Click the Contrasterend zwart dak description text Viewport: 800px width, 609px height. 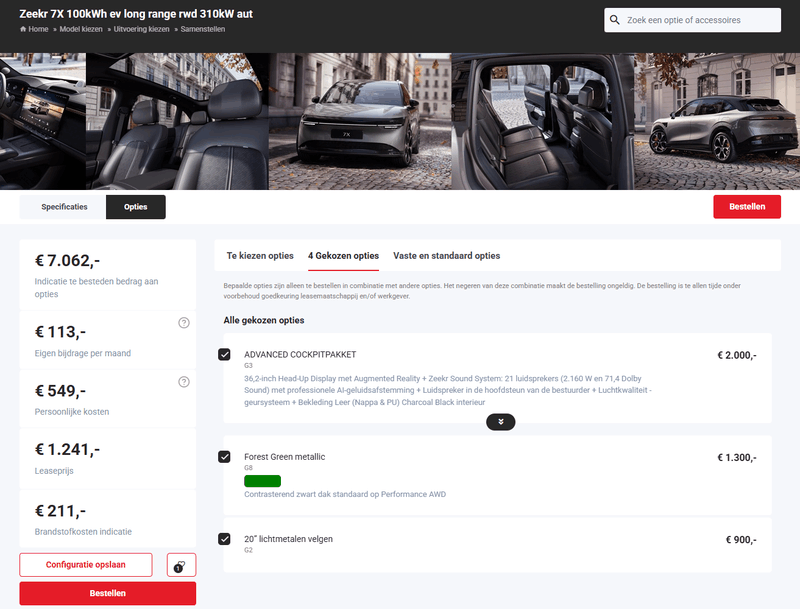click(345, 494)
